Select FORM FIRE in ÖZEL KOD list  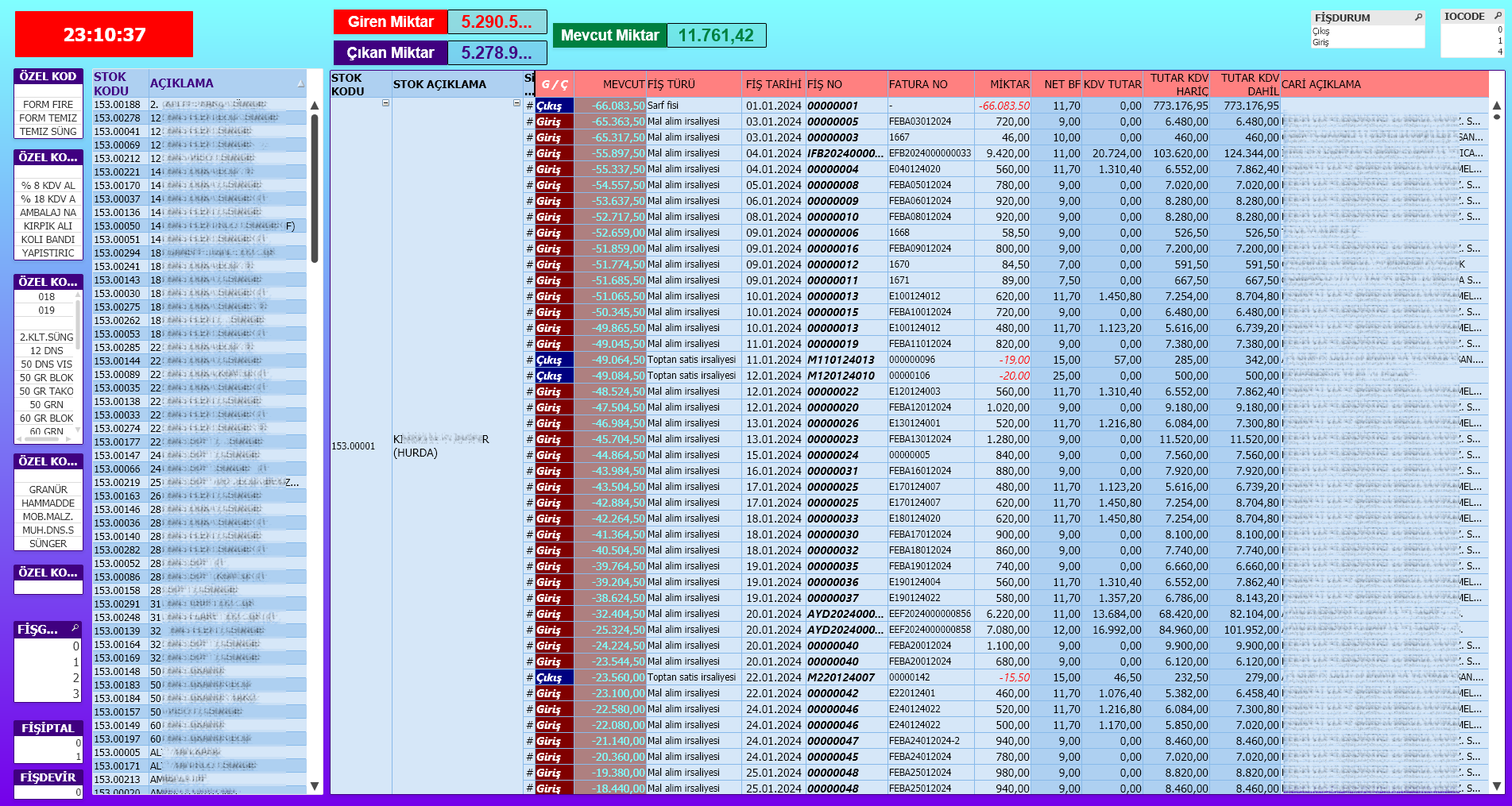click(x=48, y=104)
